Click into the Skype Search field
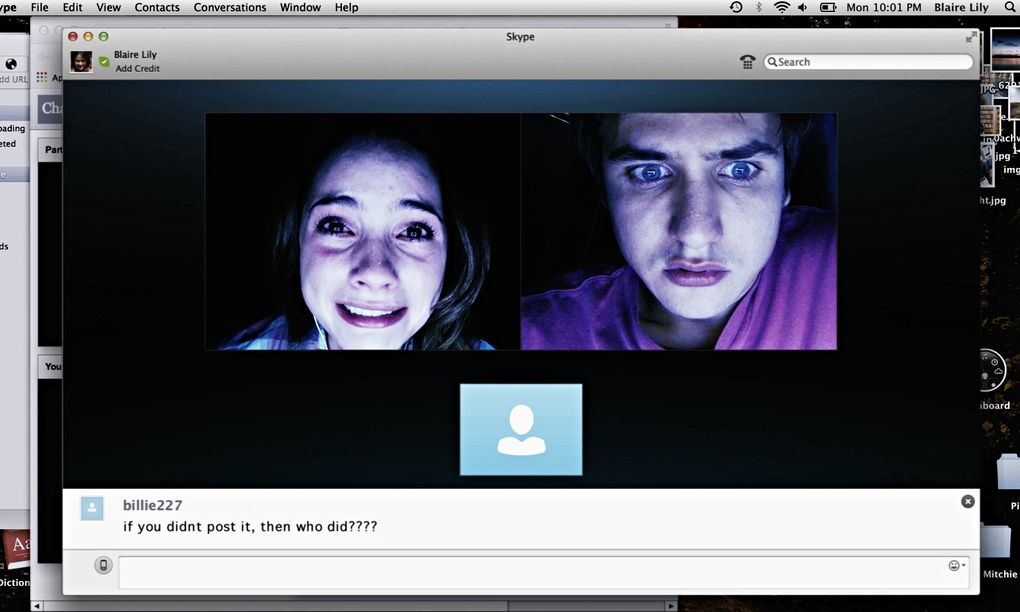1020x612 pixels. [x=868, y=62]
